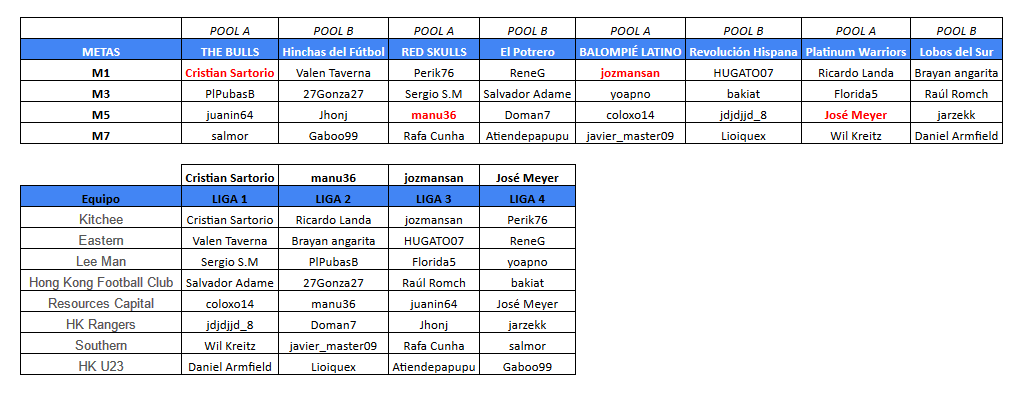The height and width of the screenshot is (394, 1019).
Task: Select the Gaboo99 cell under LIGA 4
Action: [527, 367]
